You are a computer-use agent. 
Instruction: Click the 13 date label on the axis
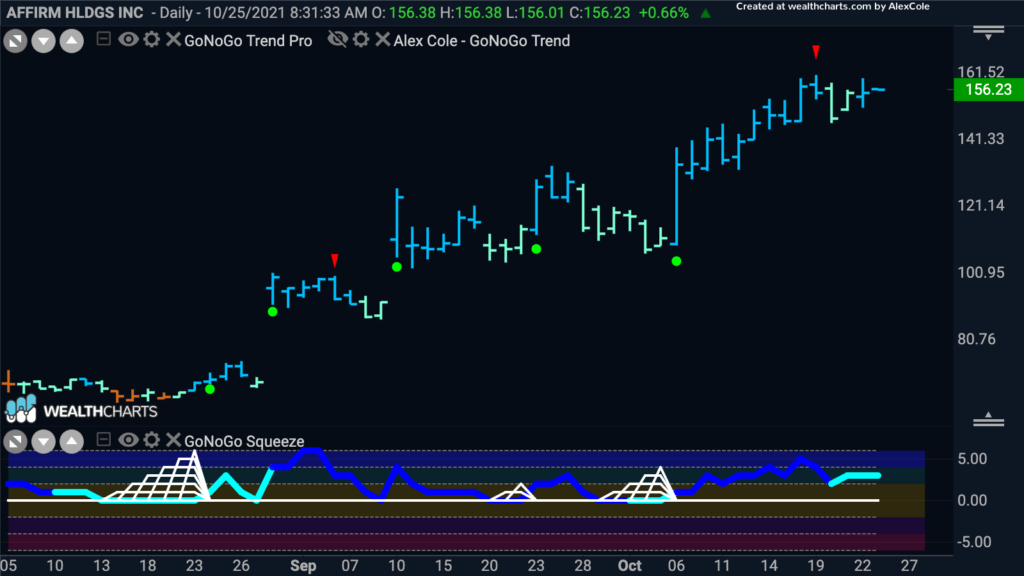tap(101, 566)
